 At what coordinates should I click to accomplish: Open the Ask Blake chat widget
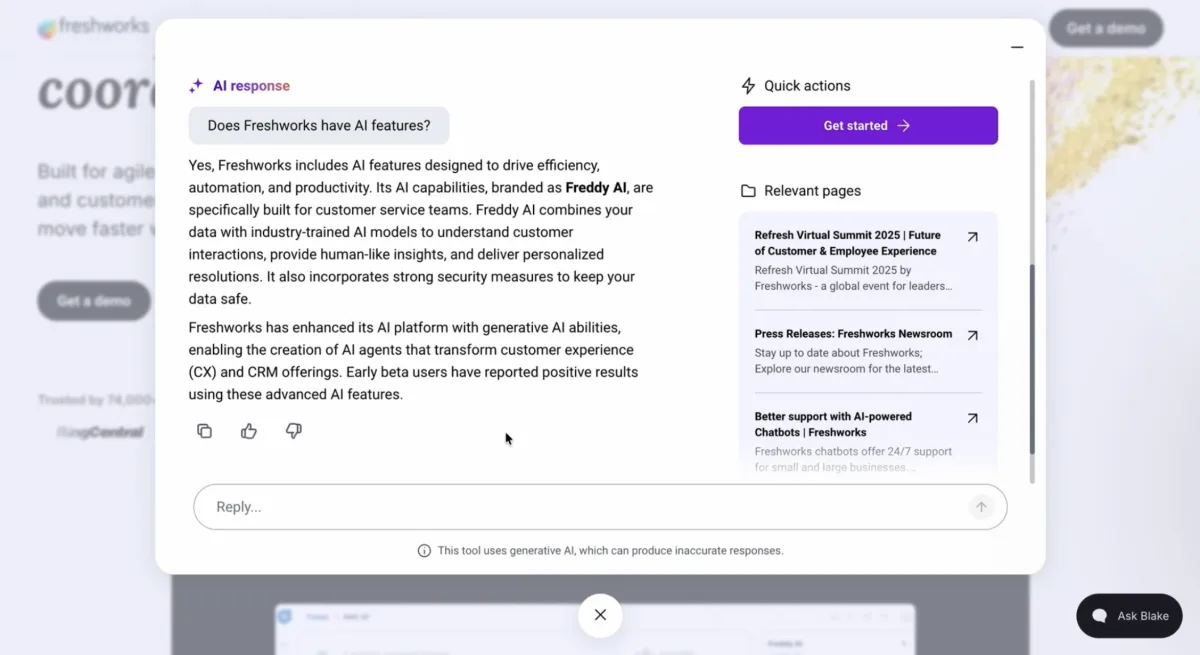pos(1129,616)
